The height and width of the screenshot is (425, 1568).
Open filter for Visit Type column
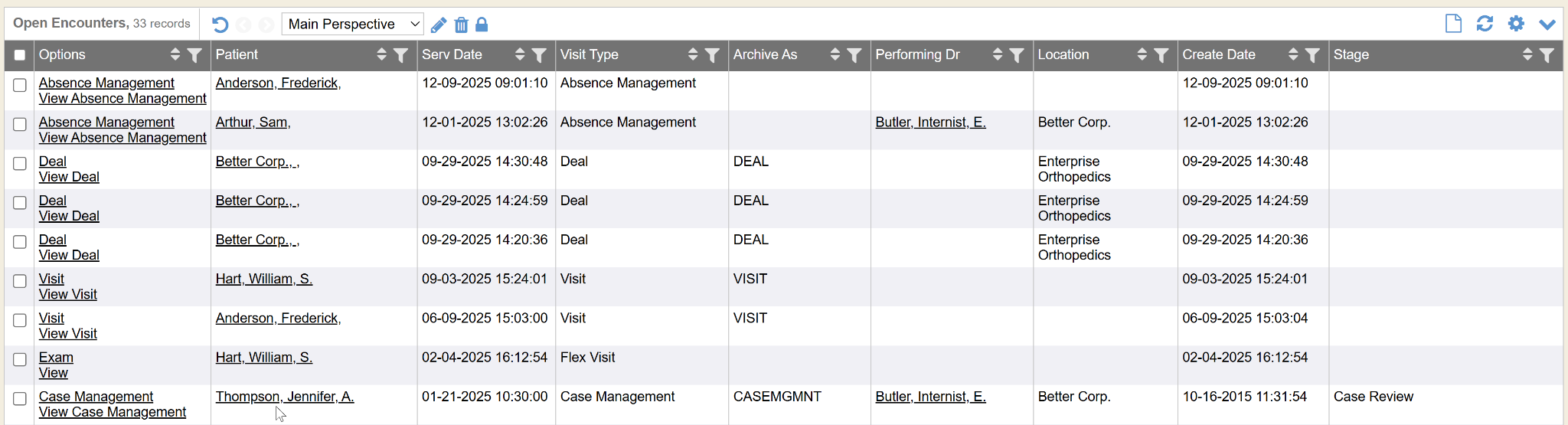pos(712,55)
